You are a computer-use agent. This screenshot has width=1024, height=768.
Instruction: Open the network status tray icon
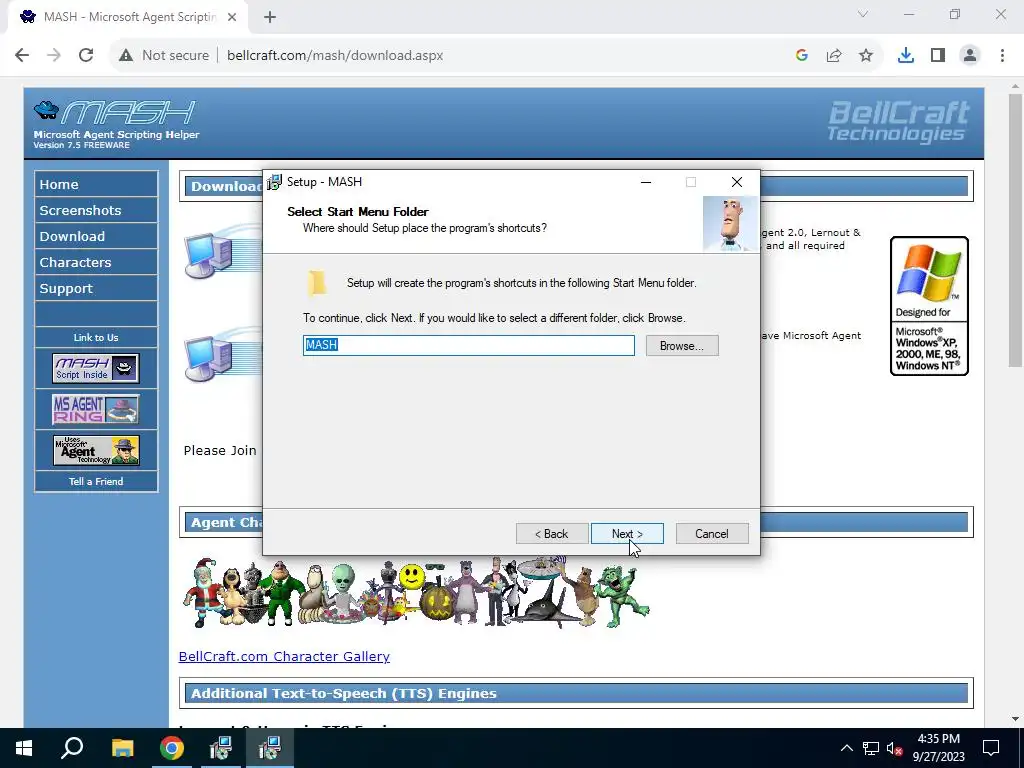pyautogui.click(x=871, y=748)
